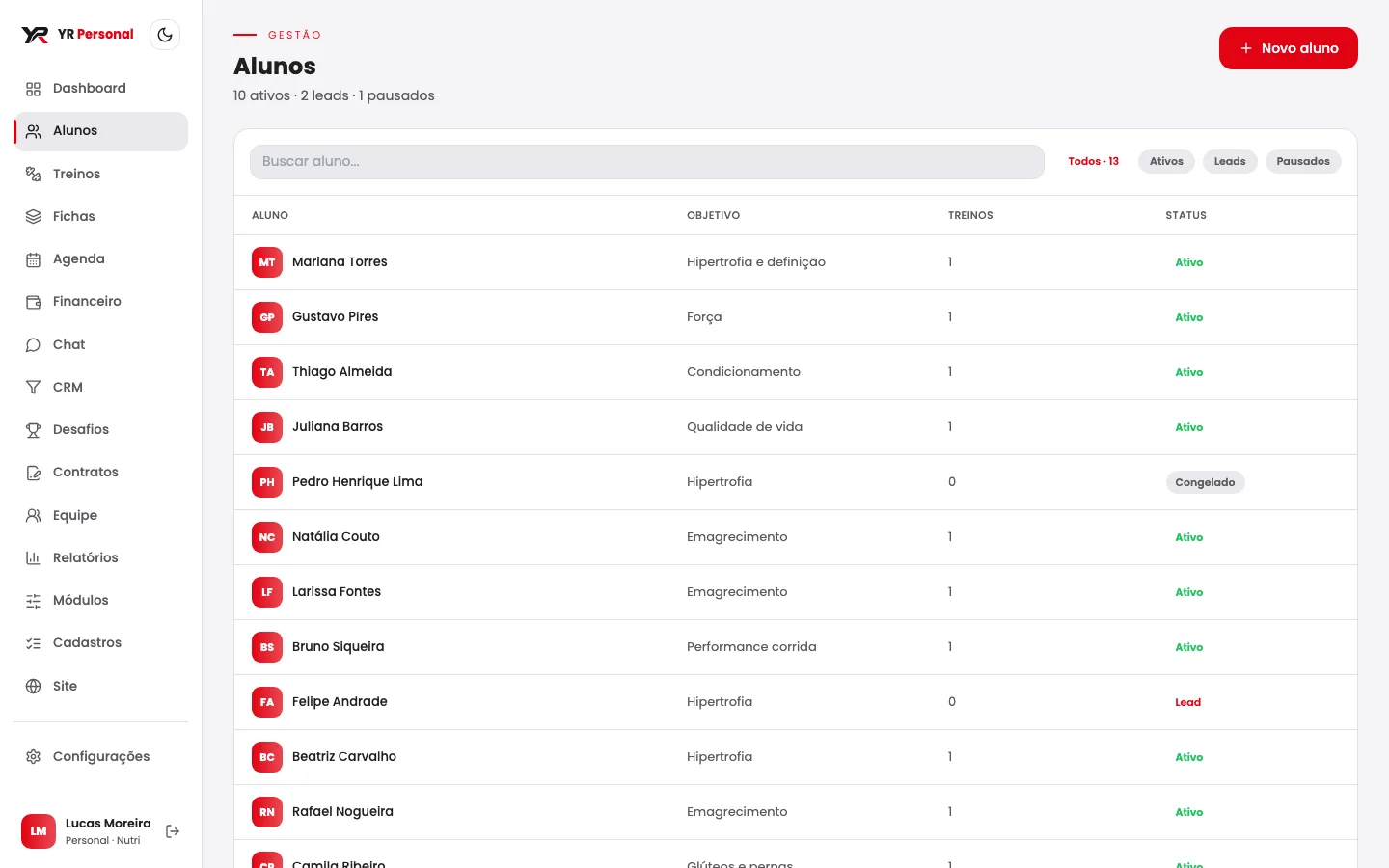Toggle dark mode moon icon
1389x868 pixels.
pyautogui.click(x=165, y=35)
